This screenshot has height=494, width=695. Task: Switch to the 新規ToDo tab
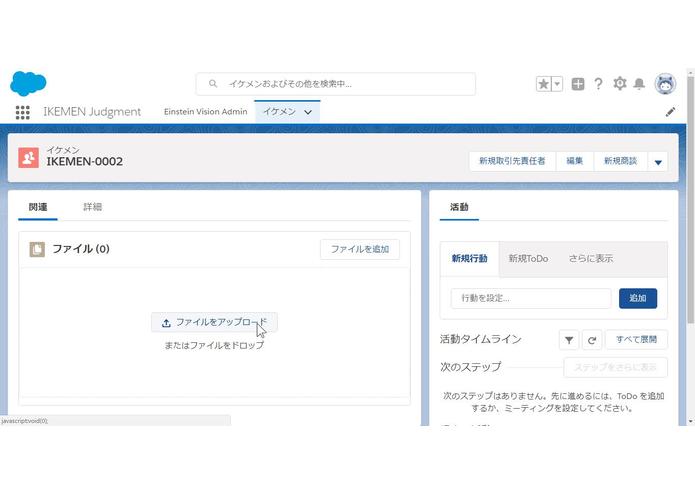pyautogui.click(x=528, y=259)
